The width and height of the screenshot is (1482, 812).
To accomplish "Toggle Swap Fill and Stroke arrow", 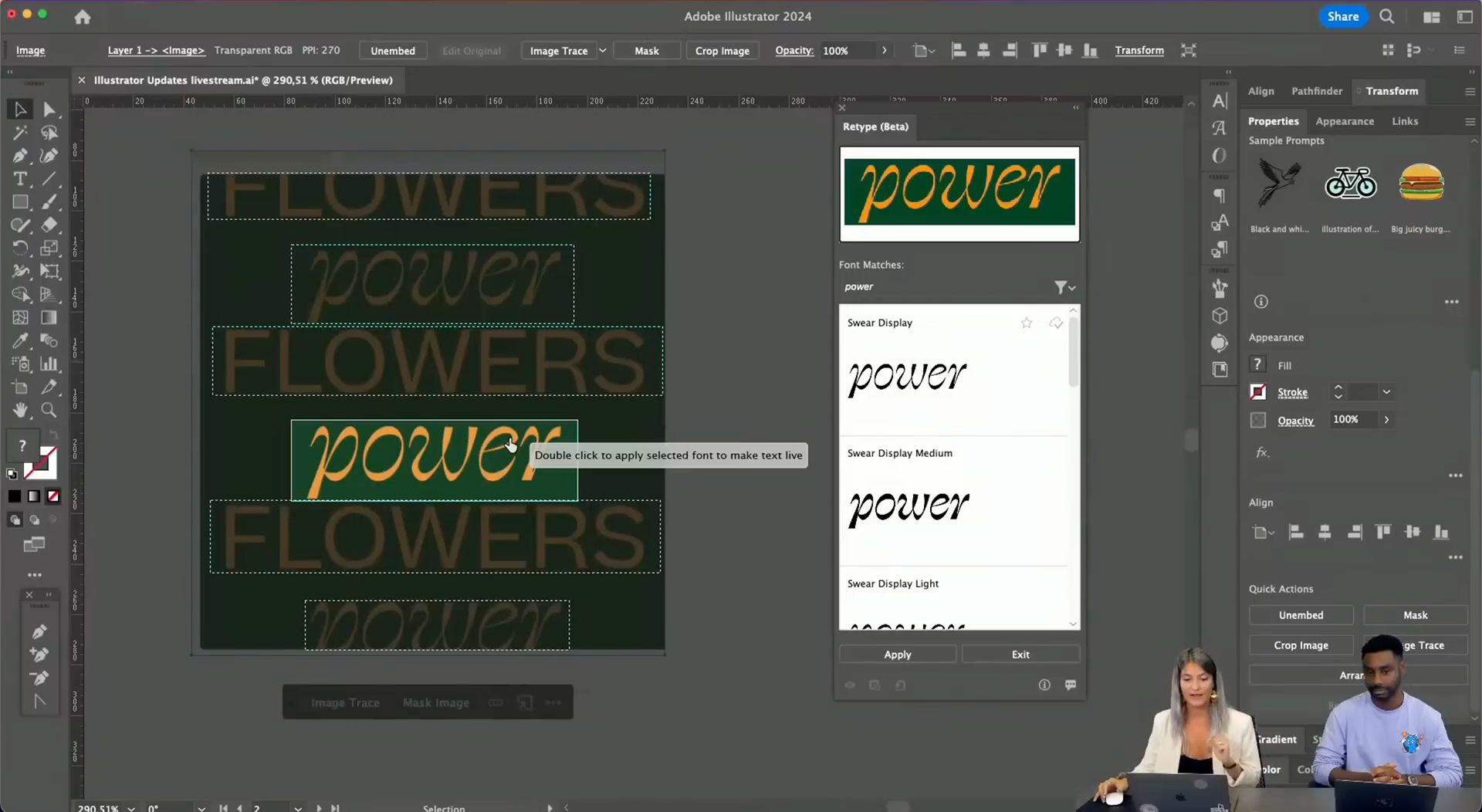I will pyautogui.click(x=53, y=435).
